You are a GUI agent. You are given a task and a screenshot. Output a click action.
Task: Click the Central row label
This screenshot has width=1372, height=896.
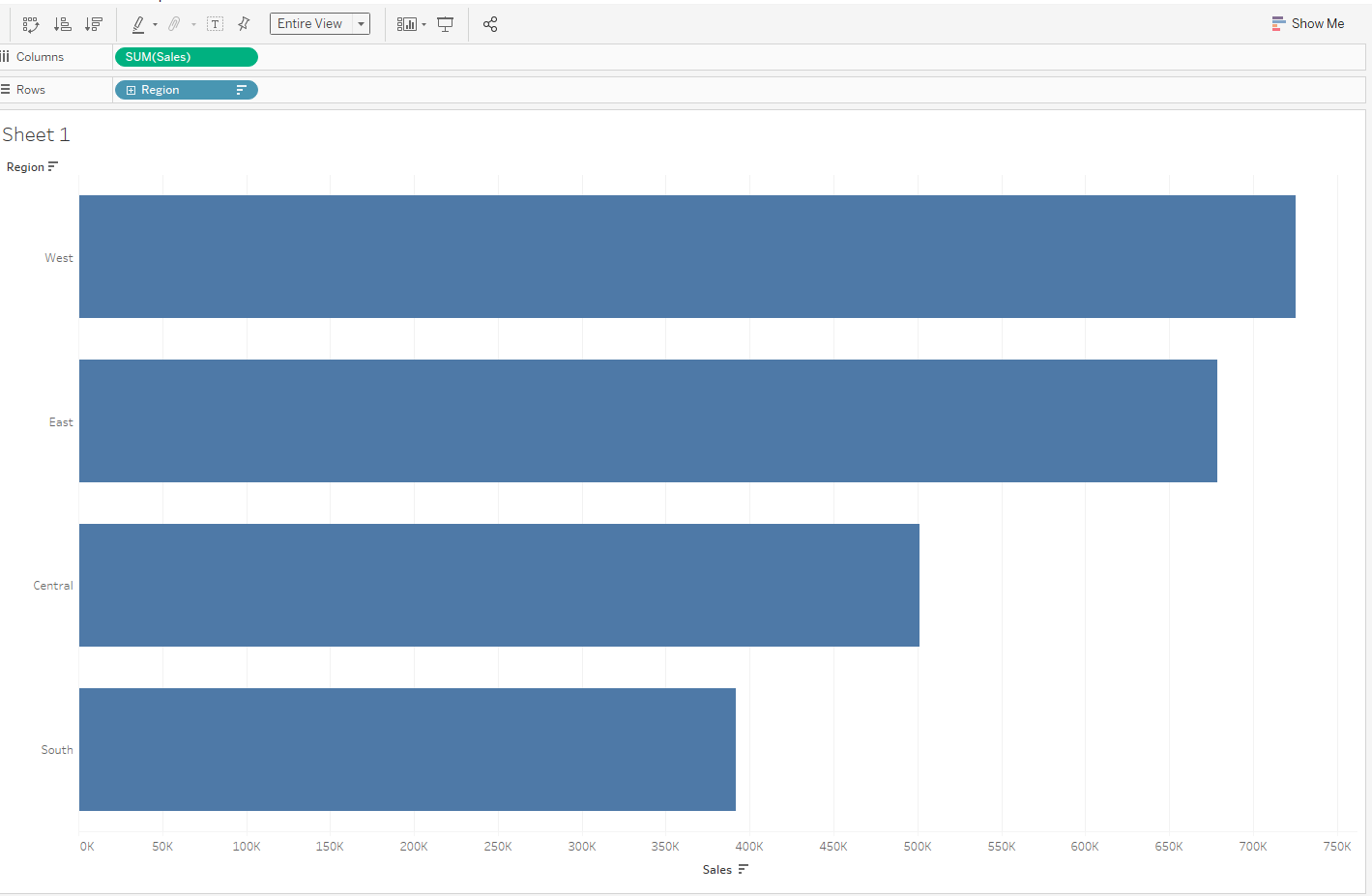[x=53, y=586]
